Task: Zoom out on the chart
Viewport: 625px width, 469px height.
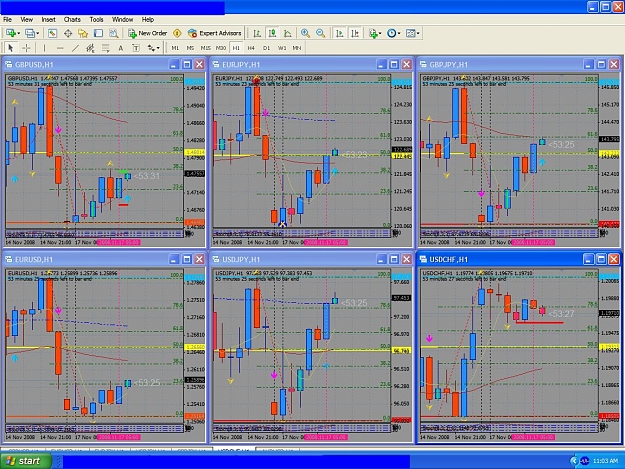Action: (x=320, y=33)
